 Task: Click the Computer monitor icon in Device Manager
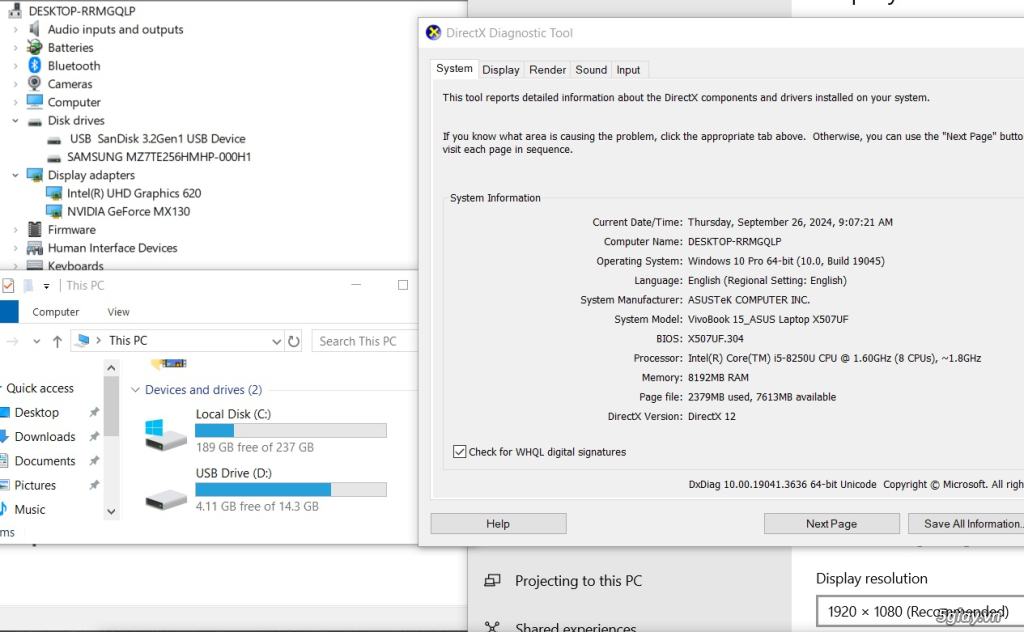point(35,102)
